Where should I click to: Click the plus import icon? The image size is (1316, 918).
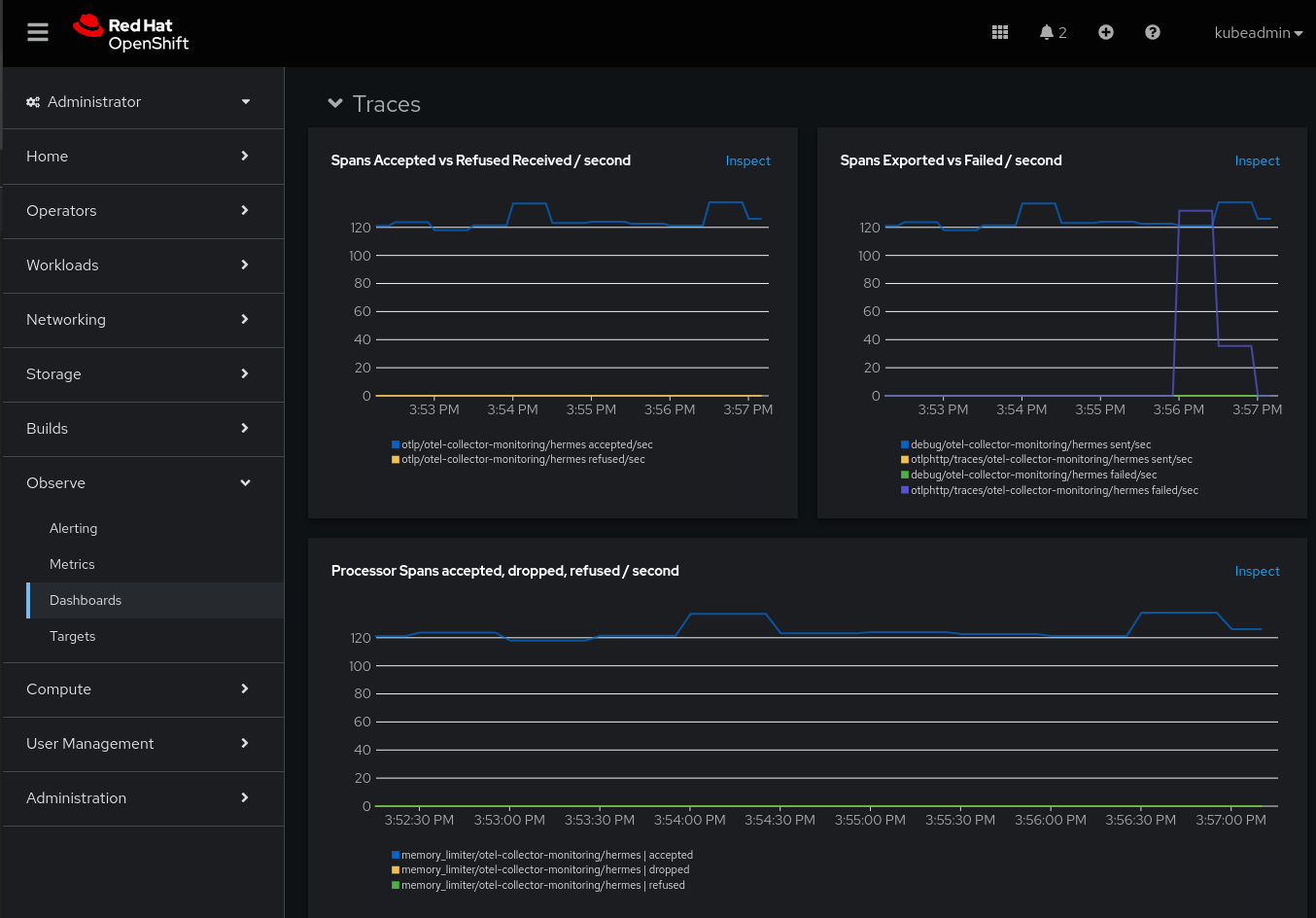coord(1106,32)
